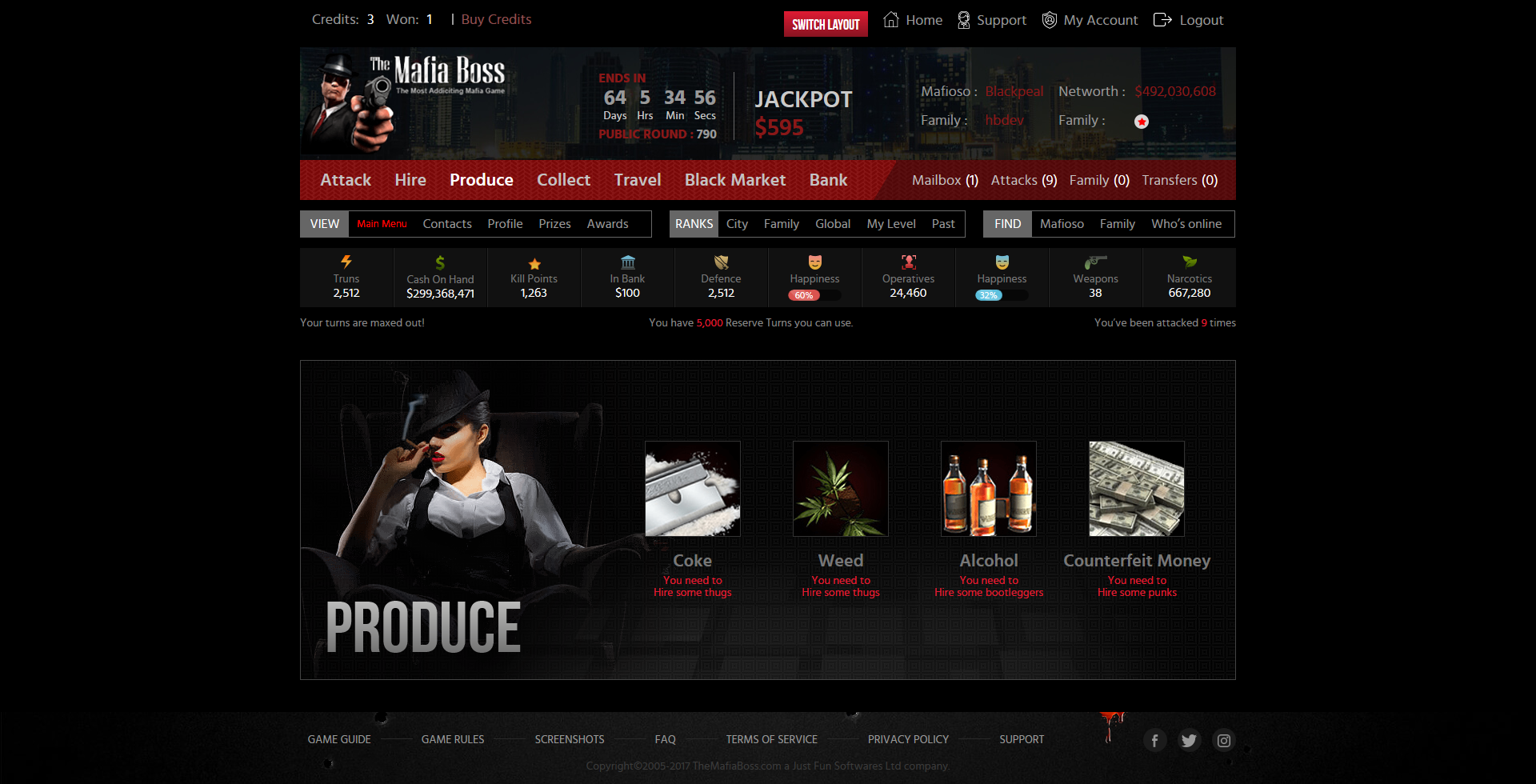Click the orange 60% Happiness bar
Viewport: 1536px width, 784px height.
[x=815, y=295]
